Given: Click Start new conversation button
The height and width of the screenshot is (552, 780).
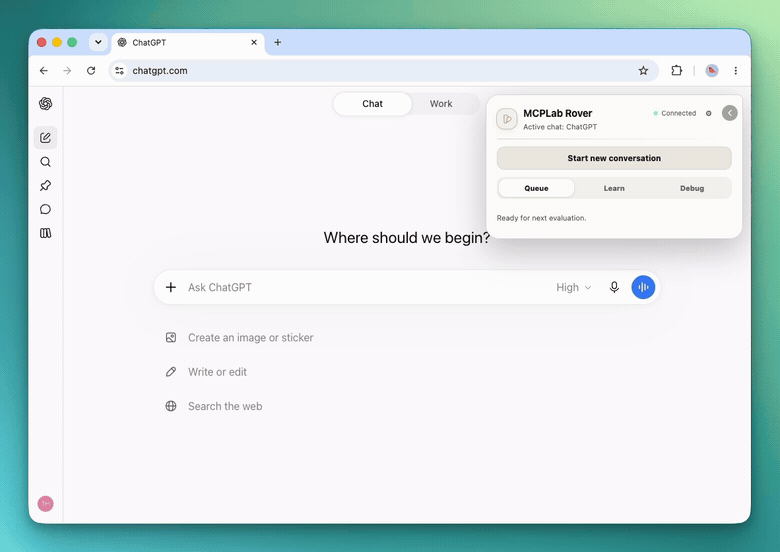Looking at the screenshot, I should pos(614,158).
